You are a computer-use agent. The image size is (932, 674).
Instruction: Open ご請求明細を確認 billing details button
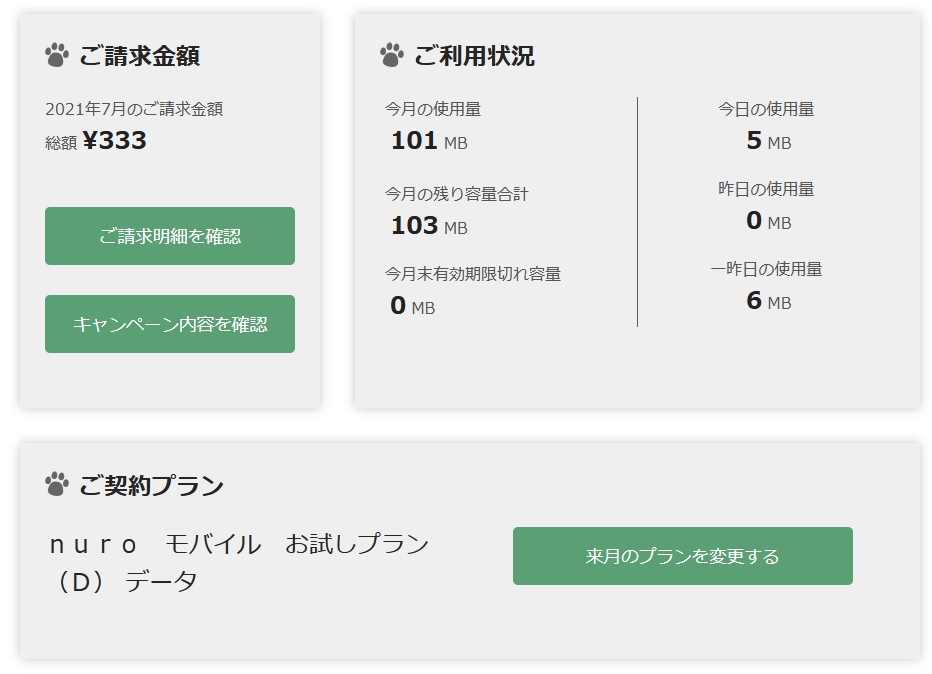click(x=170, y=236)
